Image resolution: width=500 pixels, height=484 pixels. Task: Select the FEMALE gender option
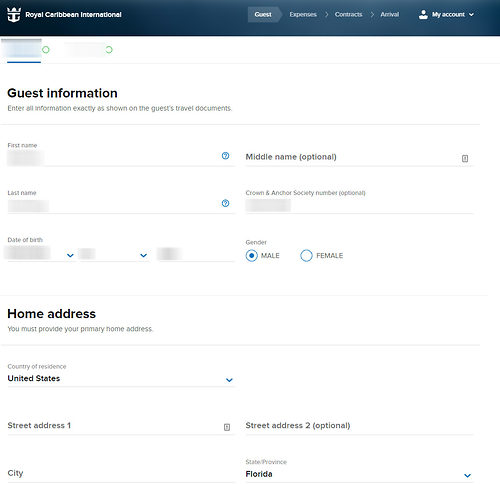pyautogui.click(x=306, y=256)
